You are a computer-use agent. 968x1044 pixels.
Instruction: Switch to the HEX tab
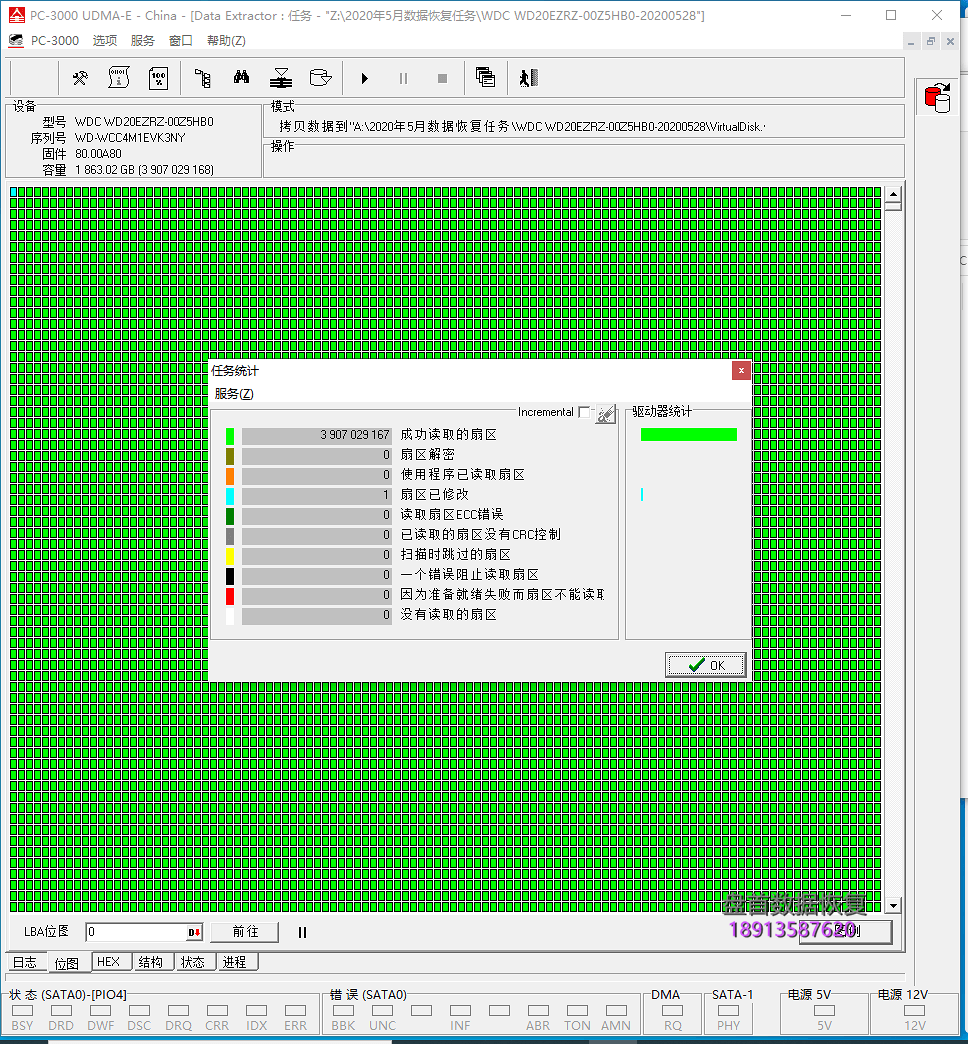pos(110,961)
